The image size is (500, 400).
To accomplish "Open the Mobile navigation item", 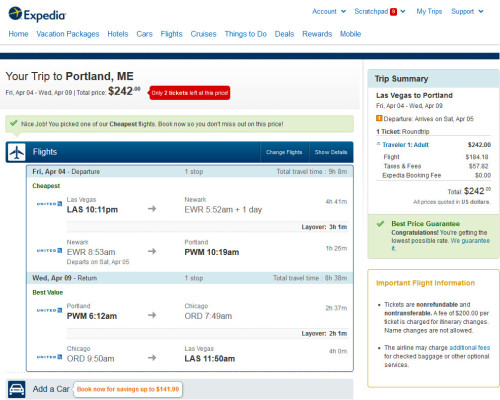I will click(x=350, y=34).
